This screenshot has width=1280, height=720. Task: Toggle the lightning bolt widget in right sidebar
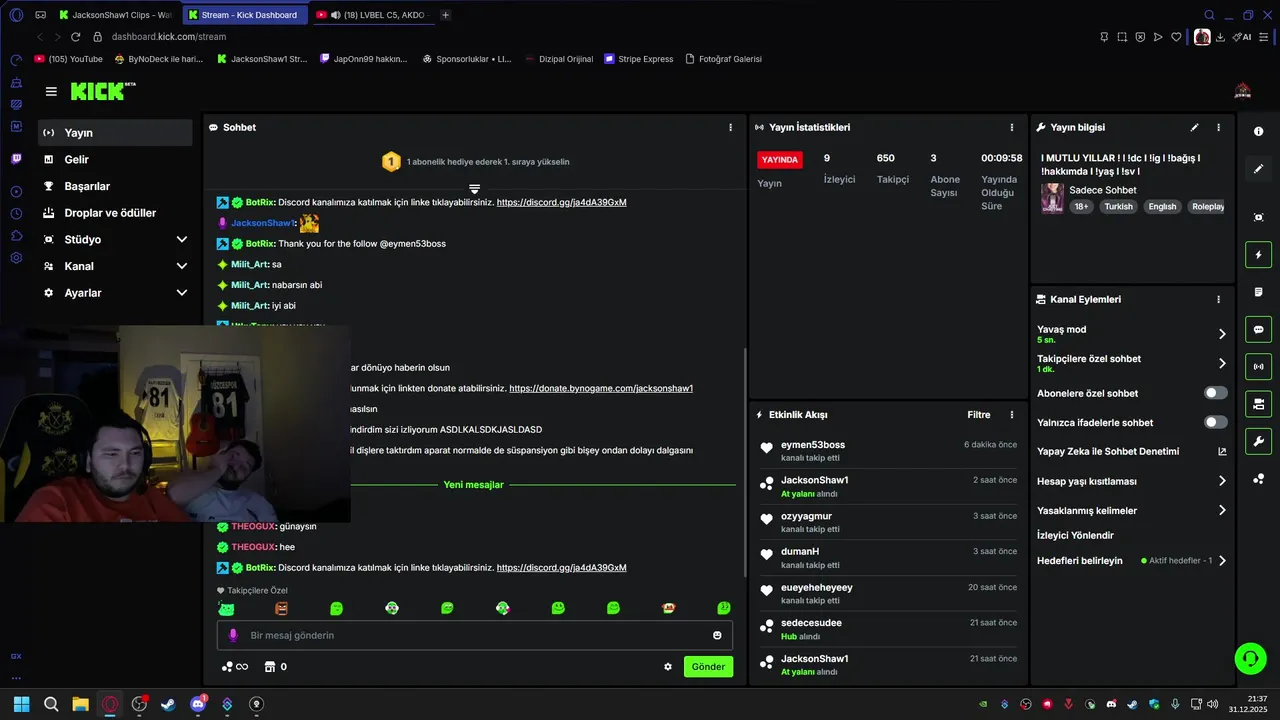[1258, 255]
